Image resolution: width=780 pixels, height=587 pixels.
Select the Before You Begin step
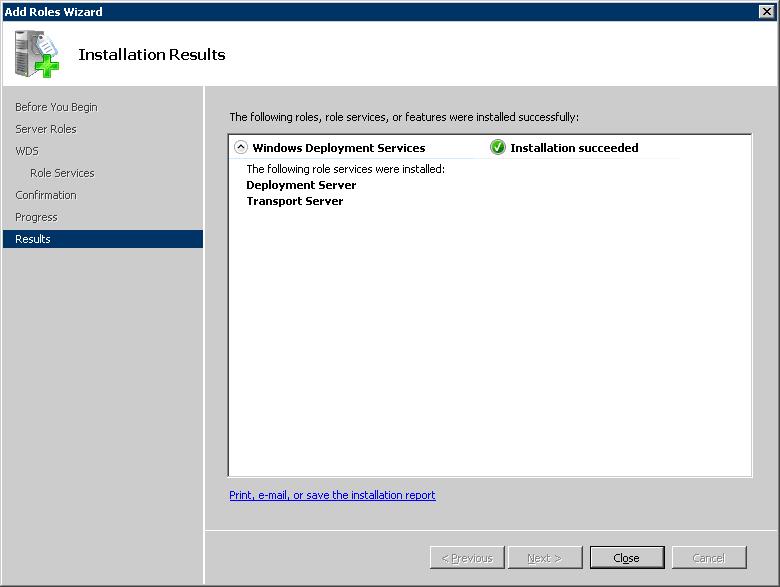(x=56, y=107)
